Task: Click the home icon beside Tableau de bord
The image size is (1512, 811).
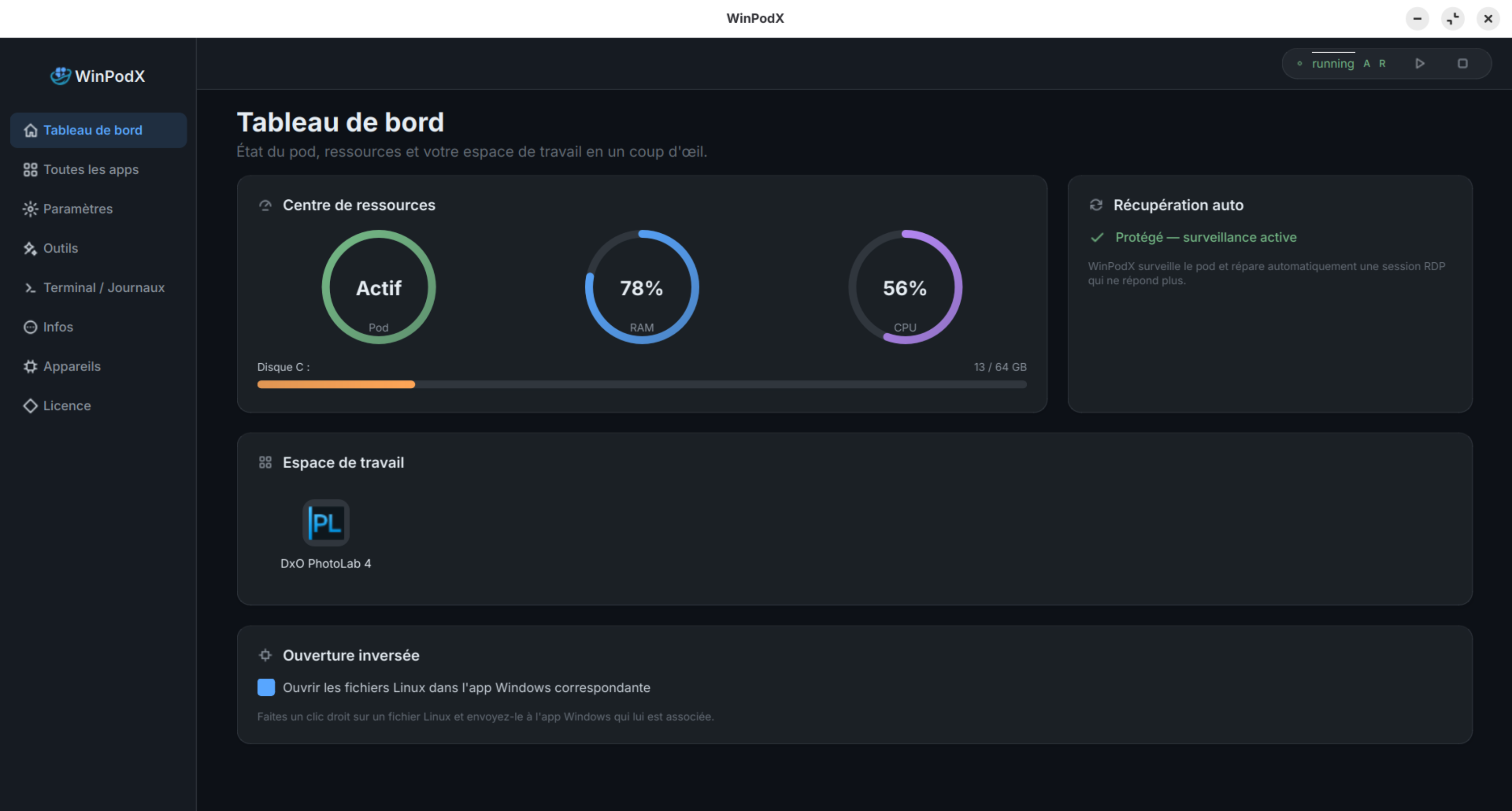Action: click(31, 130)
